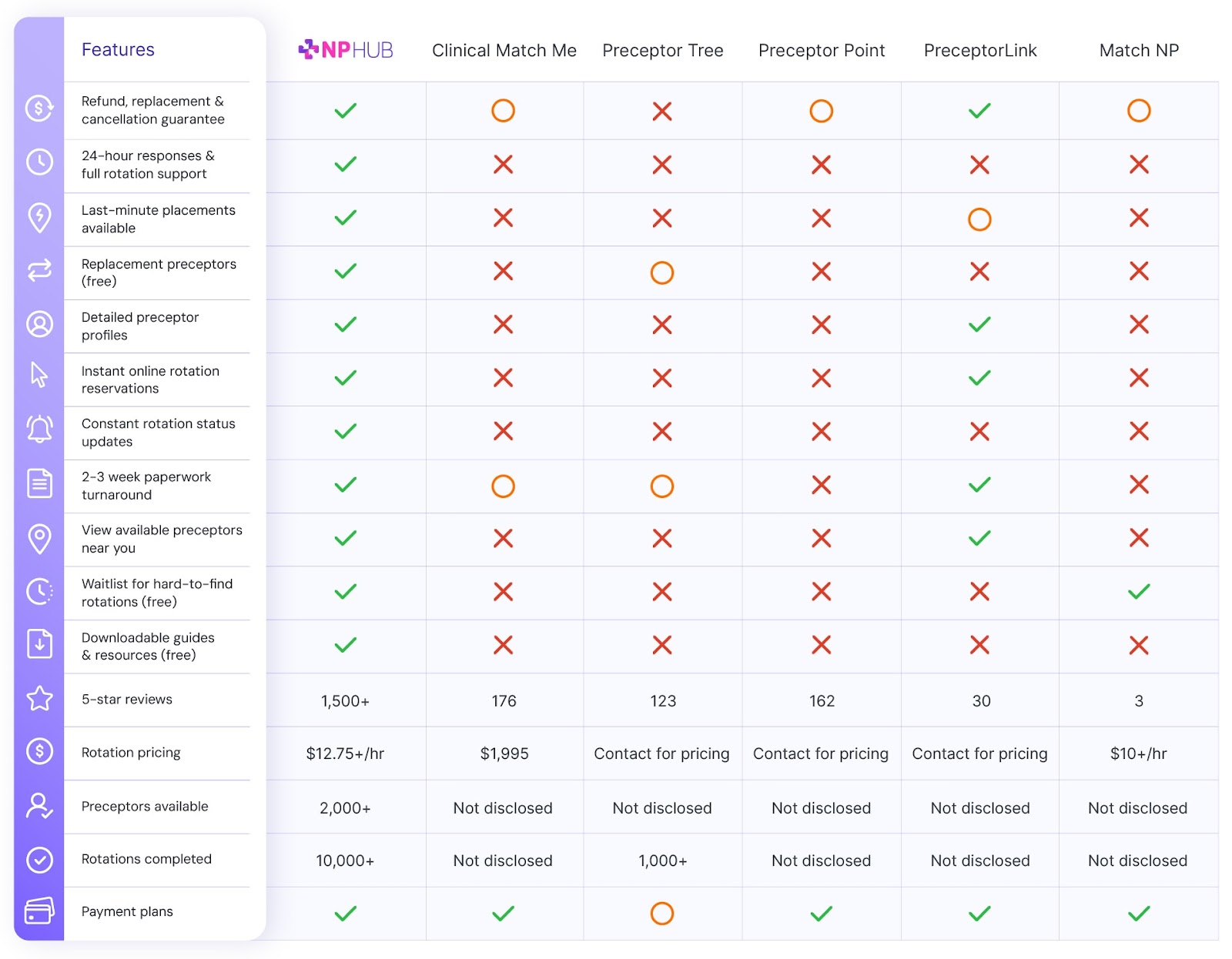Click the refund guarantee dollar icon

[x=39, y=109]
